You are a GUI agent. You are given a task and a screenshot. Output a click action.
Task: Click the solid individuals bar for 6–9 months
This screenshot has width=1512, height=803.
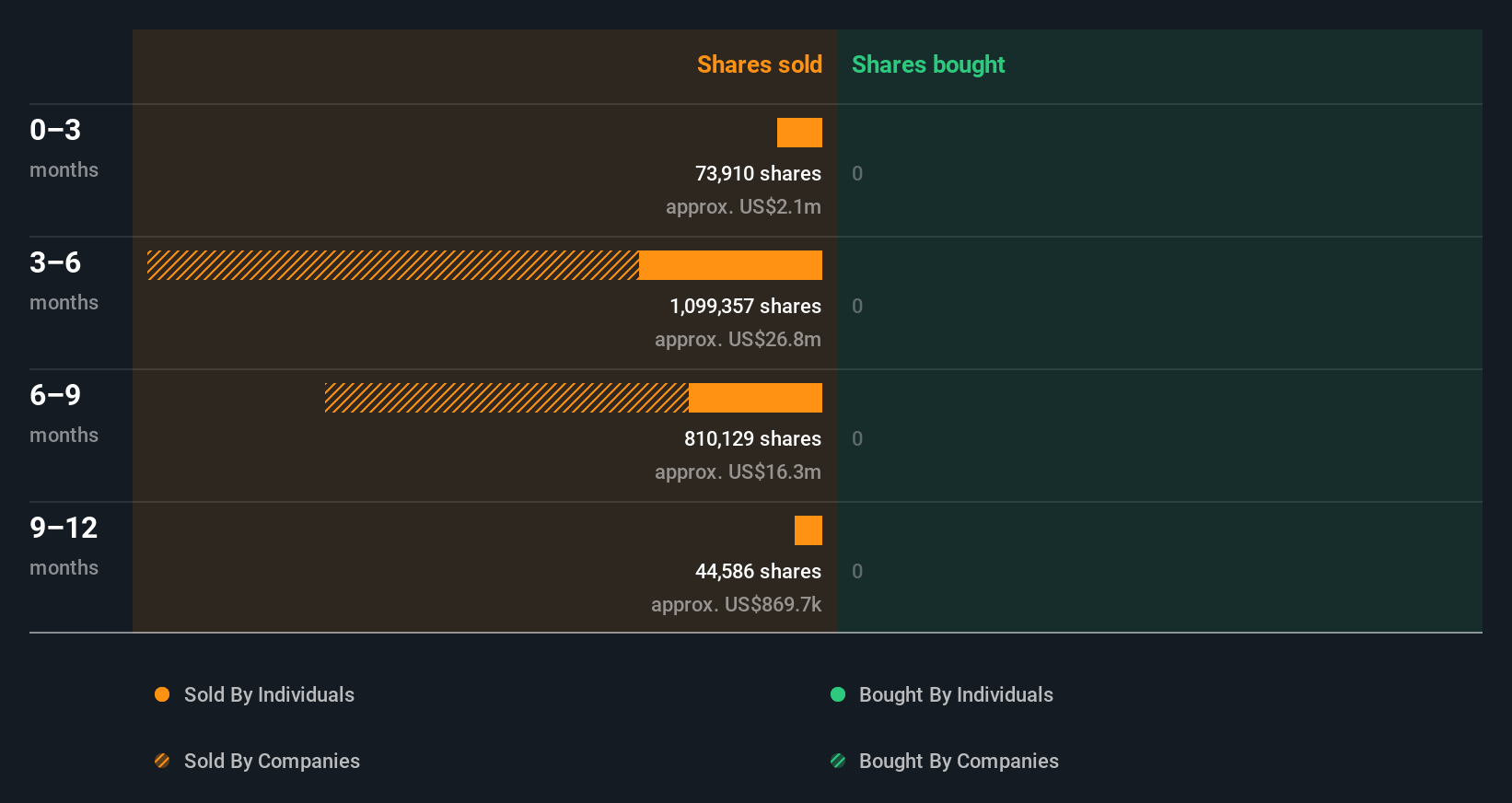tap(755, 398)
